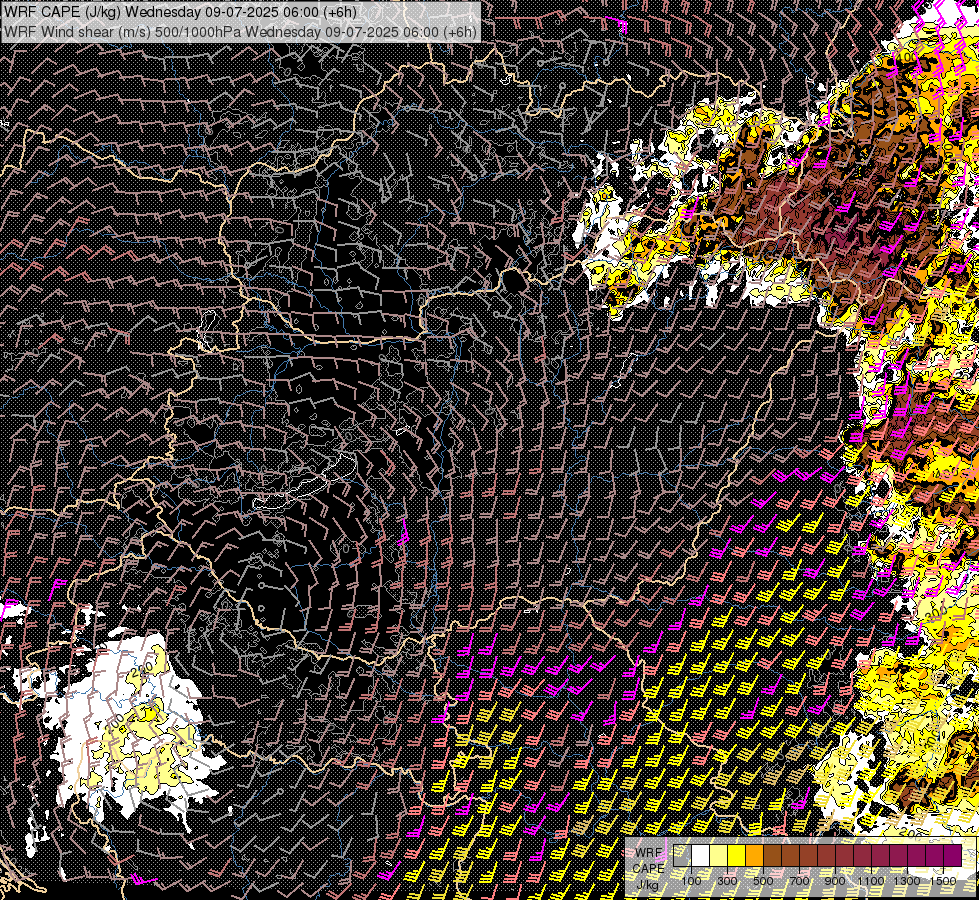
Task: Click the white 100 J/kg legend swatch
Action: pos(701,855)
